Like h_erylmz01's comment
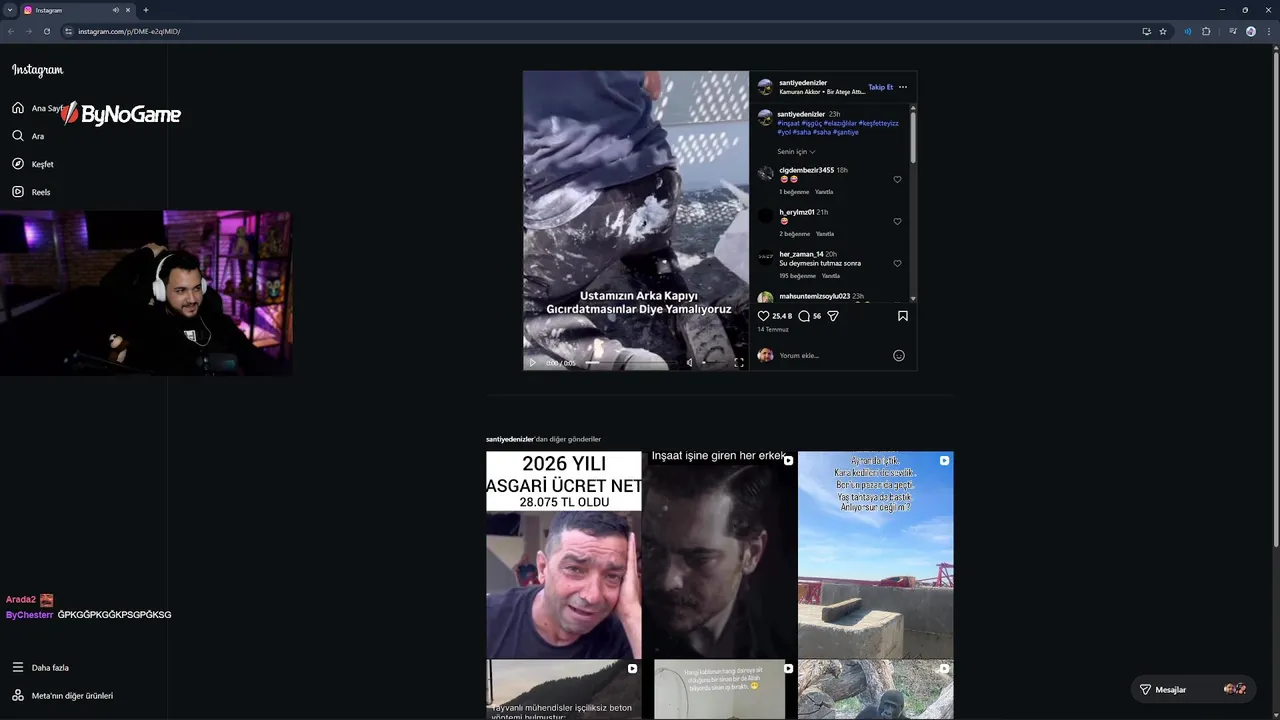This screenshot has height=720, width=1280. tap(897, 222)
